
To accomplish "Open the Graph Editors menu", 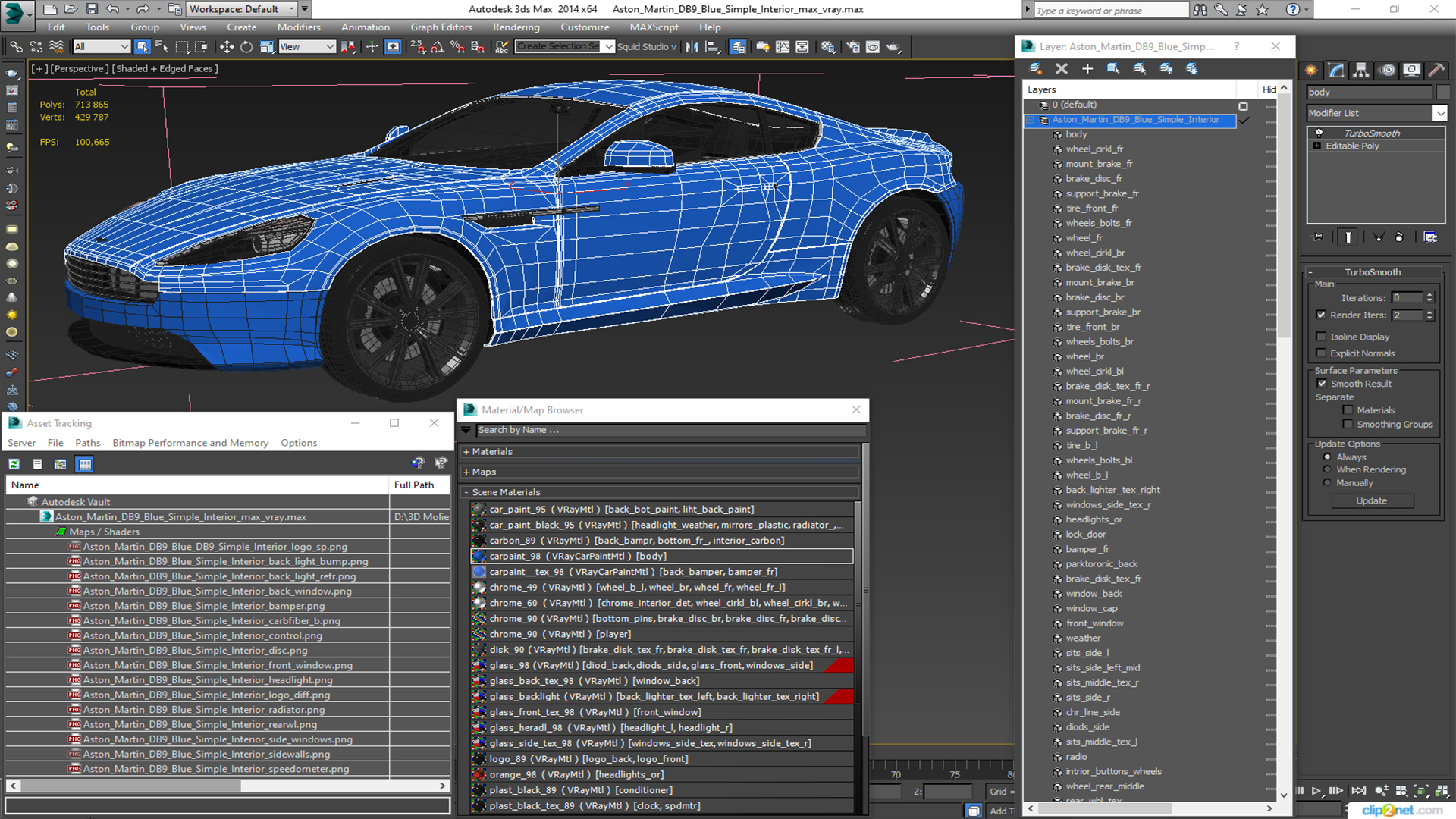I will [441, 27].
